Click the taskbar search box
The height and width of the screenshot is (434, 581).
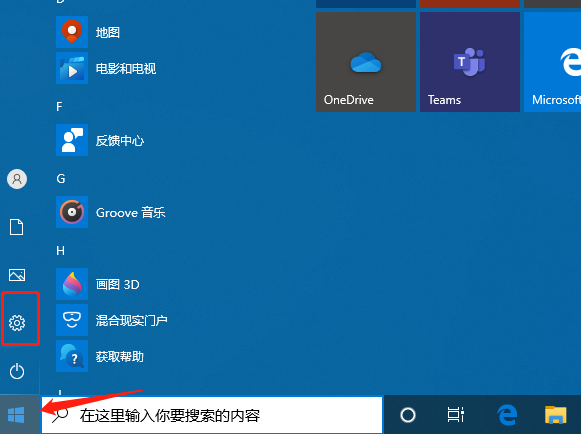click(212, 415)
